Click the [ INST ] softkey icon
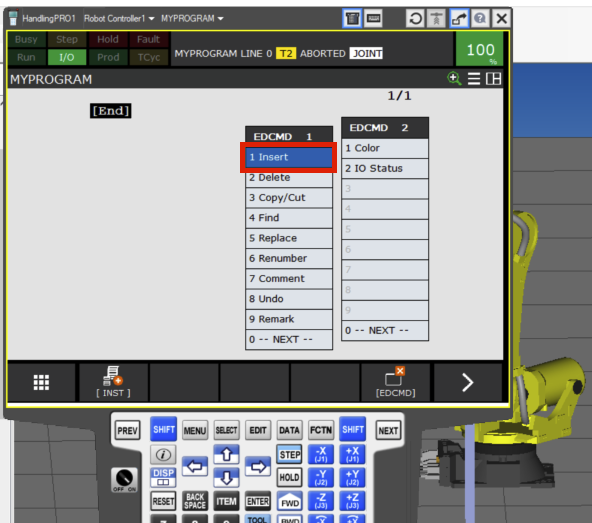Image resolution: width=592 pixels, height=523 pixels. coord(113,381)
